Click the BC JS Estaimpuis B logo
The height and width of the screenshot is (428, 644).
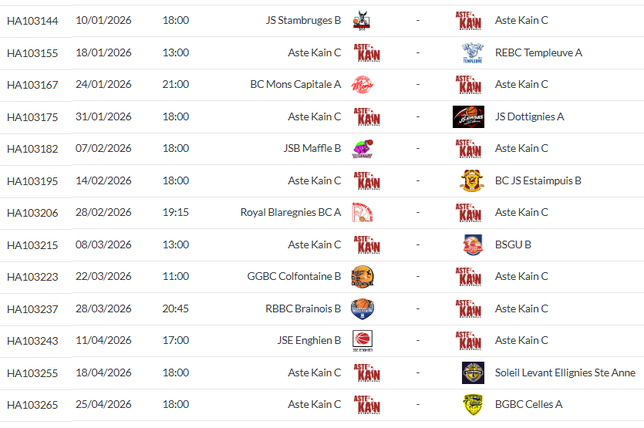[473, 180]
